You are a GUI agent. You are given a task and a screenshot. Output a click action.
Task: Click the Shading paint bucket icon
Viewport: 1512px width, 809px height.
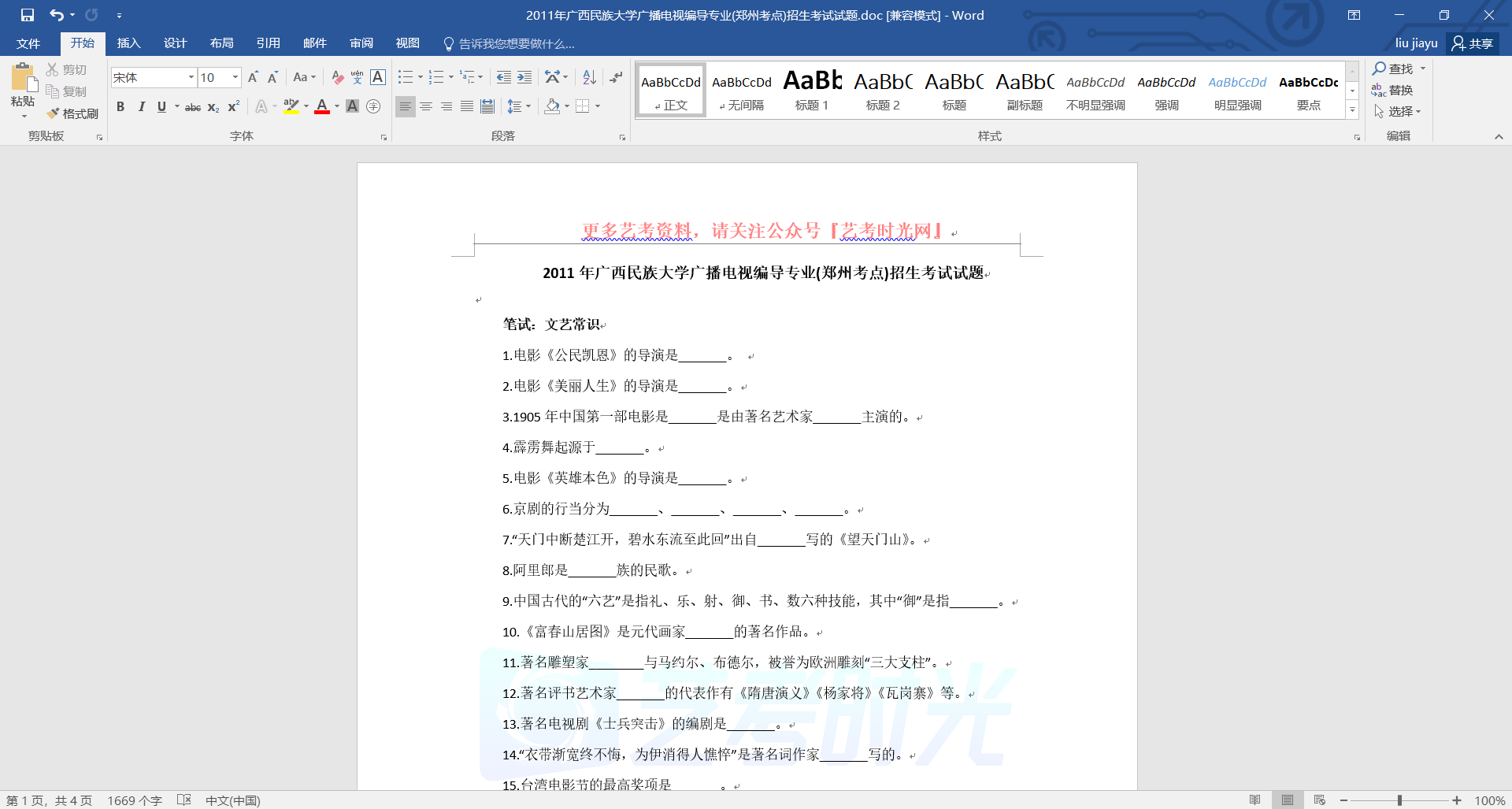point(552,106)
